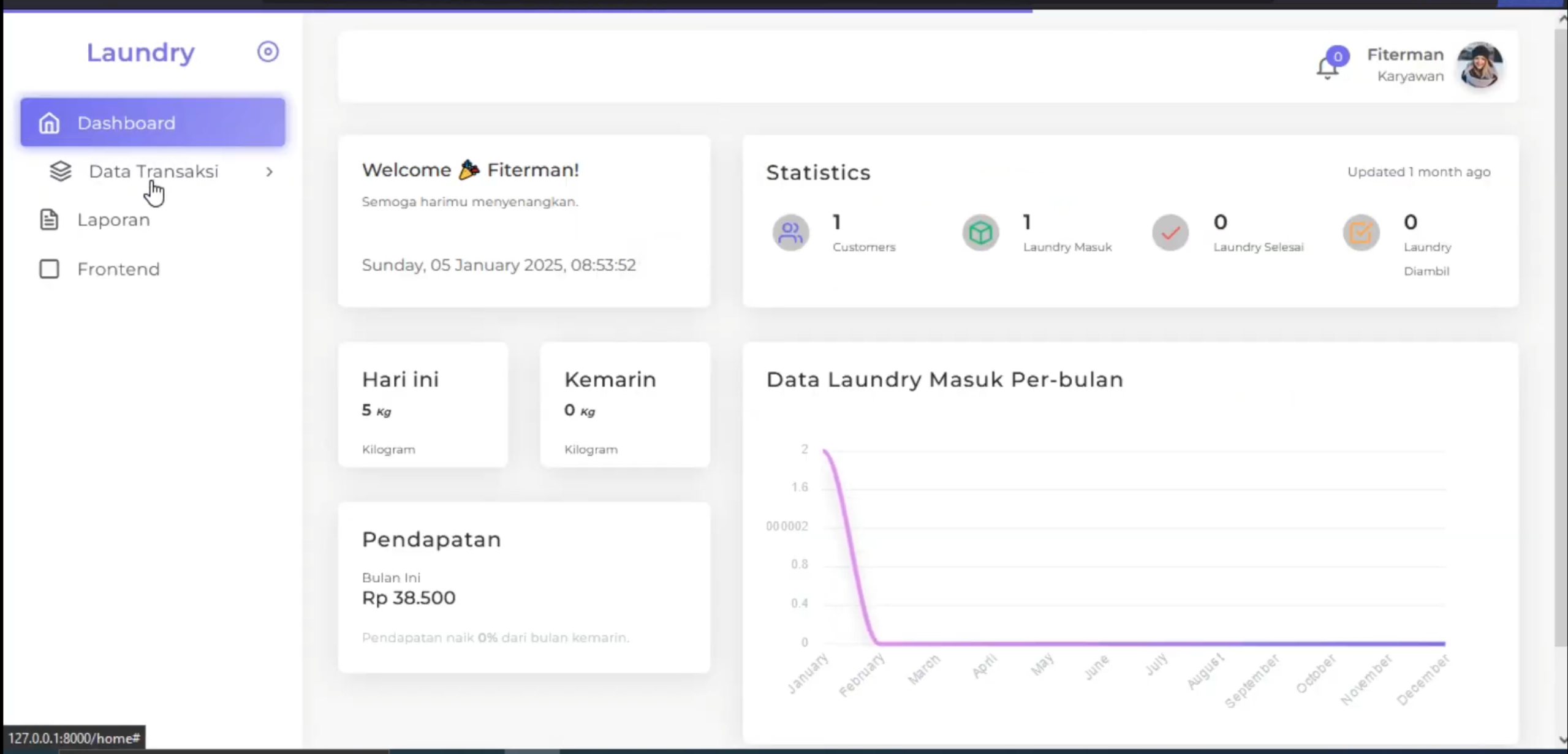The width and height of the screenshot is (1568, 754).
Task: Click 'Data Laundry Masuk Per-bulan' chart title
Action: [945, 379]
